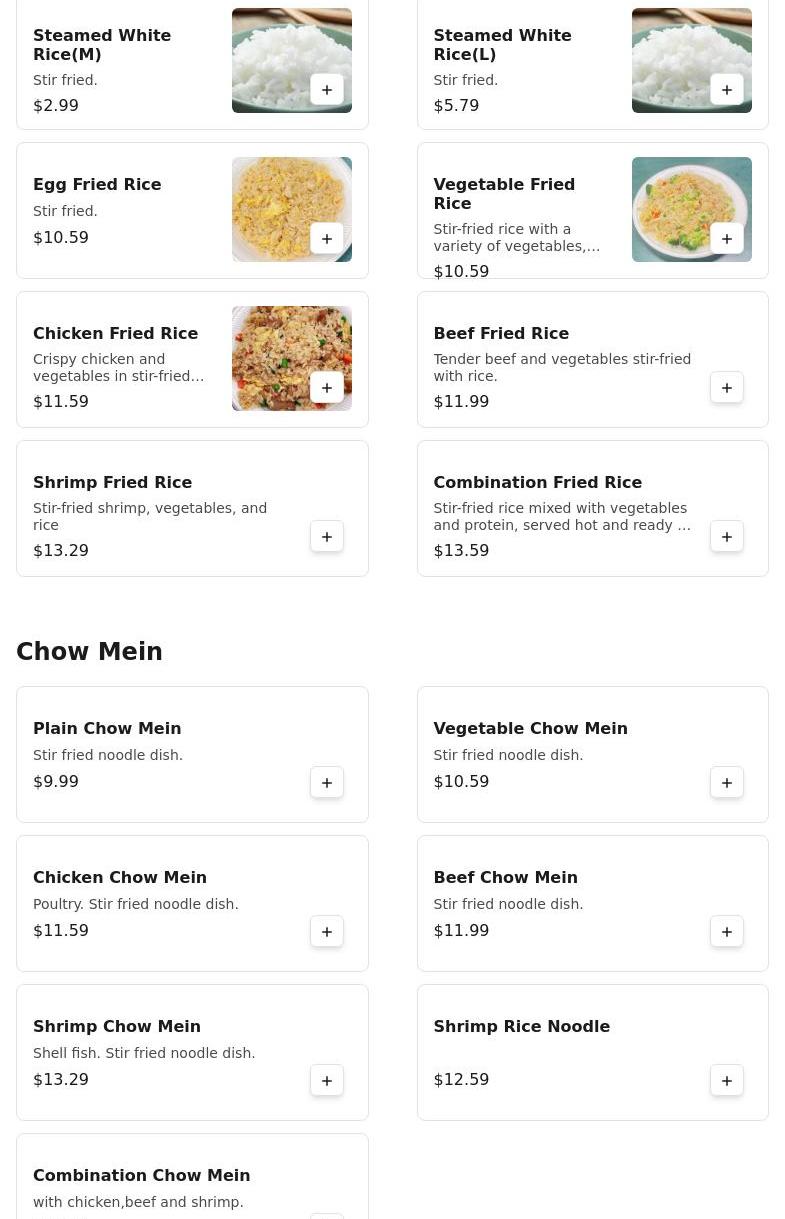Open Combination Chow Mein item title
The height and width of the screenshot is (1219, 785).
click(x=141, y=1175)
